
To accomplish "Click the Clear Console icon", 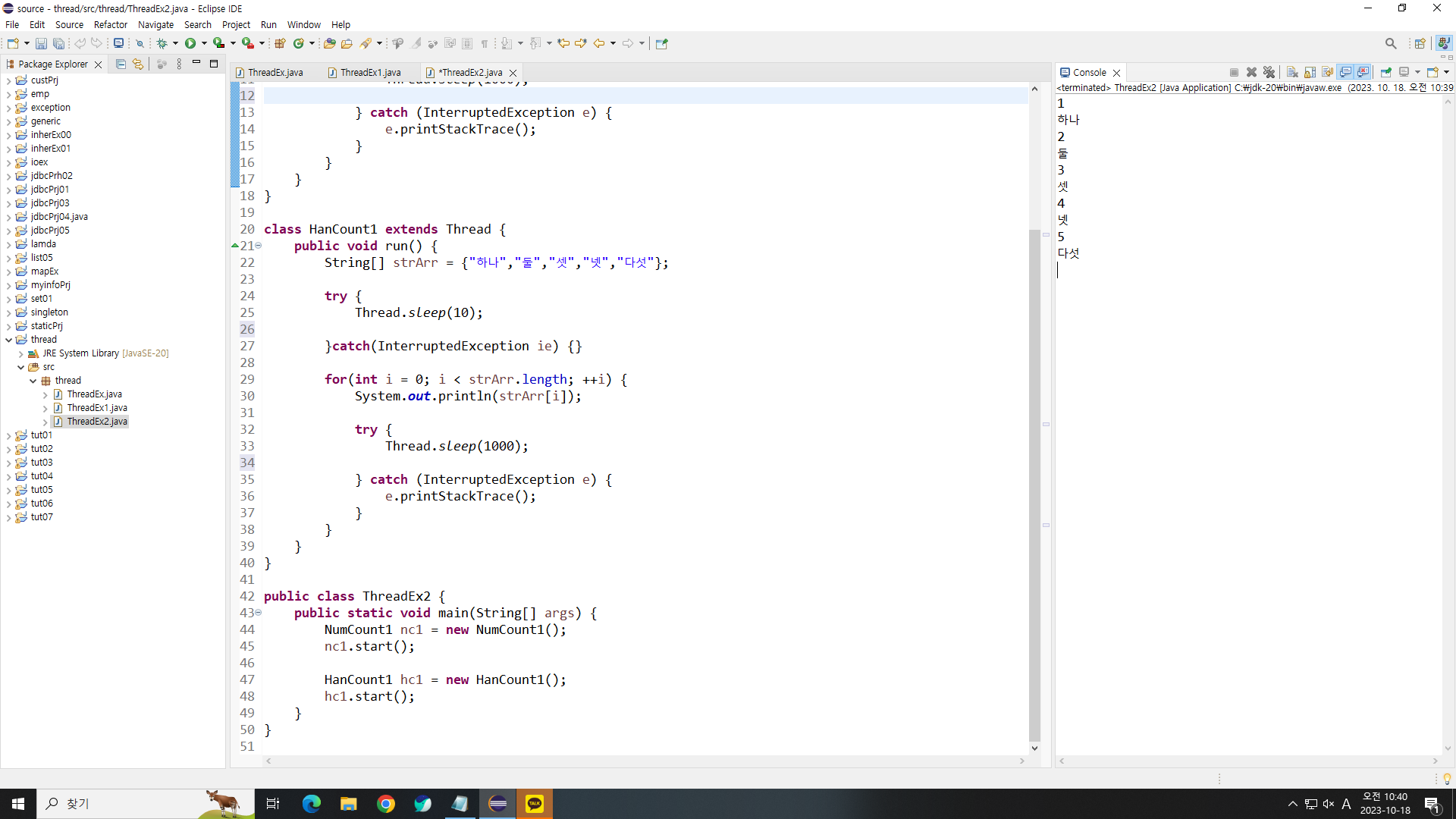I will pyautogui.click(x=1292, y=72).
